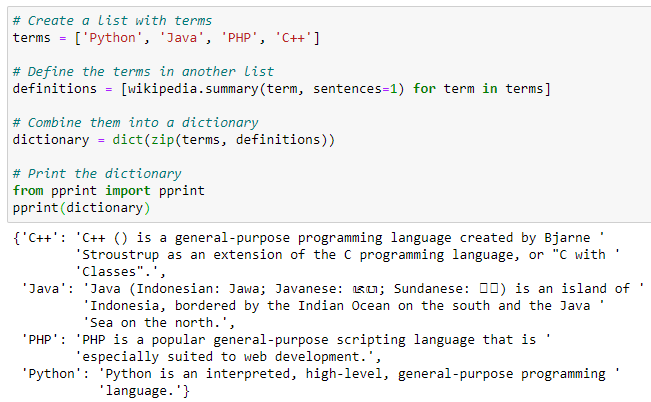Click the 'PHP' string in terms list
Image resolution: width=651 pixels, height=402 pixels.
coord(239,38)
